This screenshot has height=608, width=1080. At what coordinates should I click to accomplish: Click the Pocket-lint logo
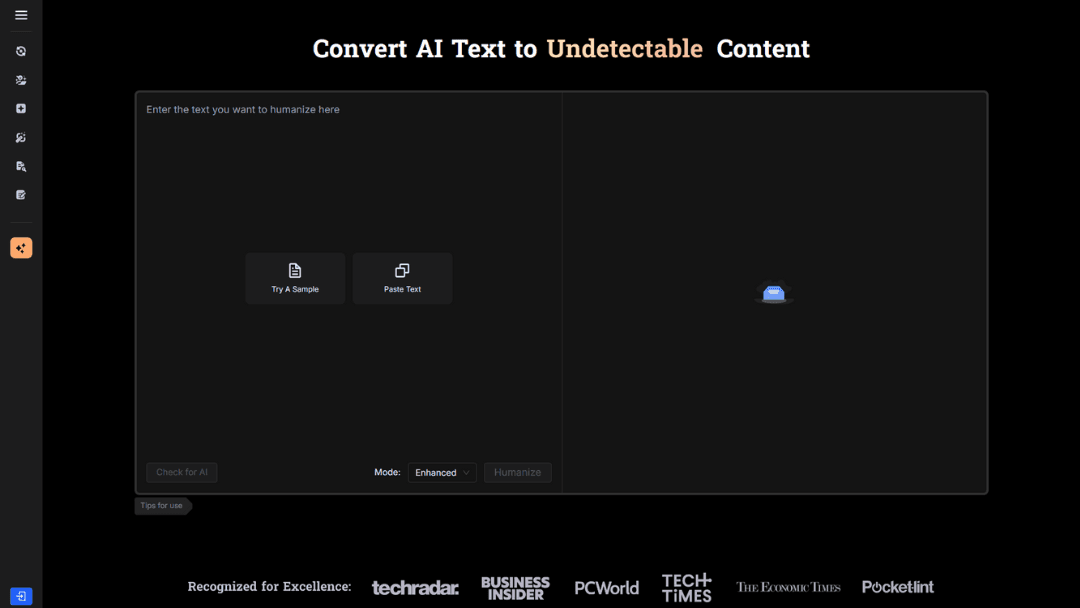tap(897, 588)
